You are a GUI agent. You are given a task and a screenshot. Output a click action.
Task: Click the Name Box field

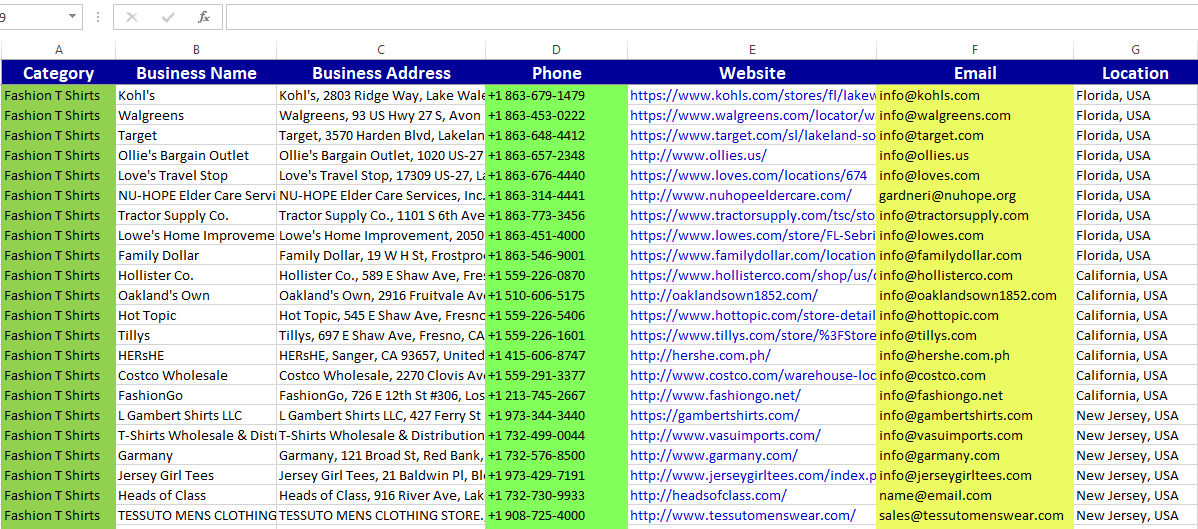32,17
